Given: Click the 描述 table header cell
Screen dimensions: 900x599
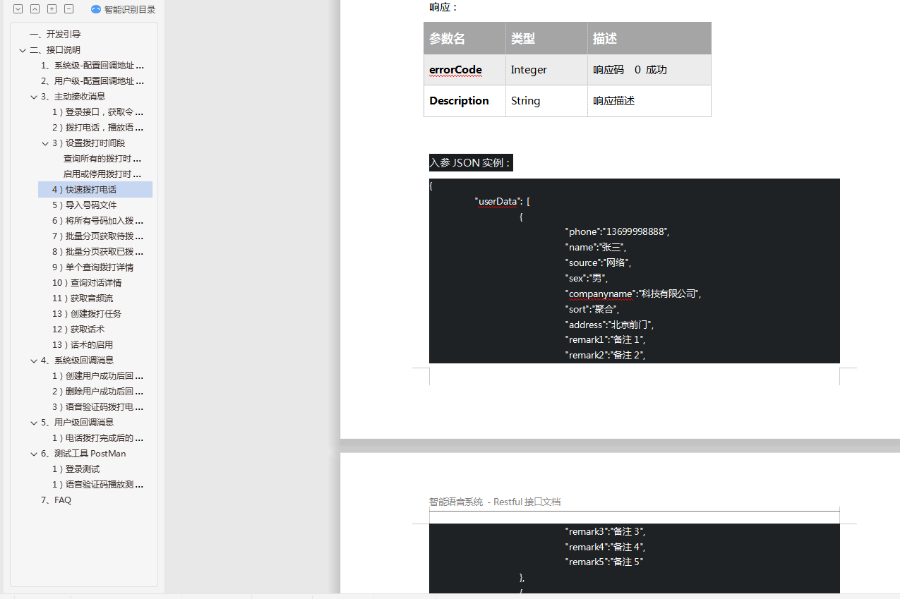Looking at the screenshot, I should point(649,38).
